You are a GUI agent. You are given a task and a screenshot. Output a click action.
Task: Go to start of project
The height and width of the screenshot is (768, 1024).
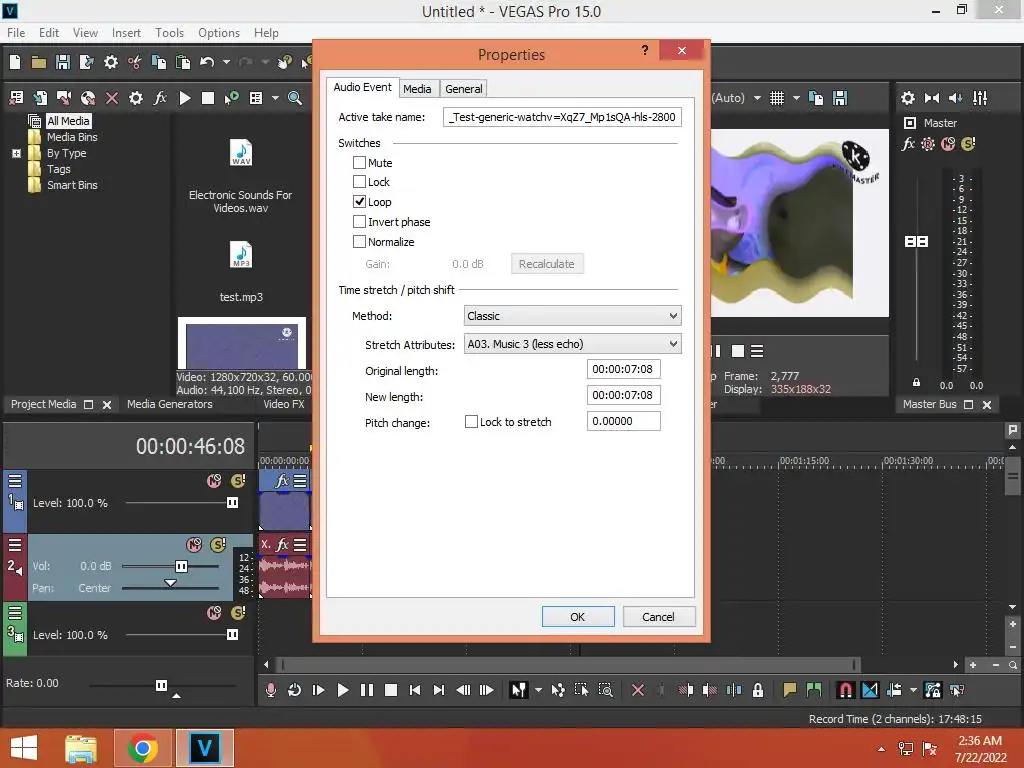(x=415, y=690)
